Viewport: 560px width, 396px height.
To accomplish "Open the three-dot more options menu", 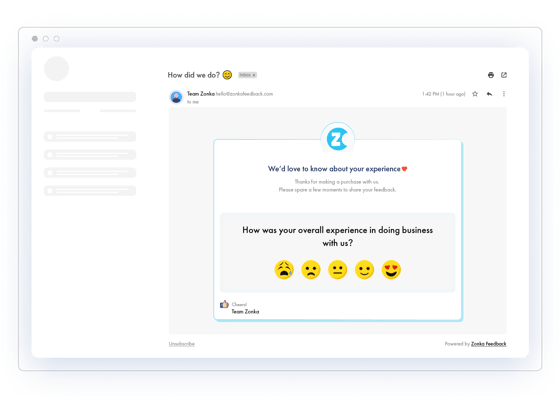I will click(504, 94).
